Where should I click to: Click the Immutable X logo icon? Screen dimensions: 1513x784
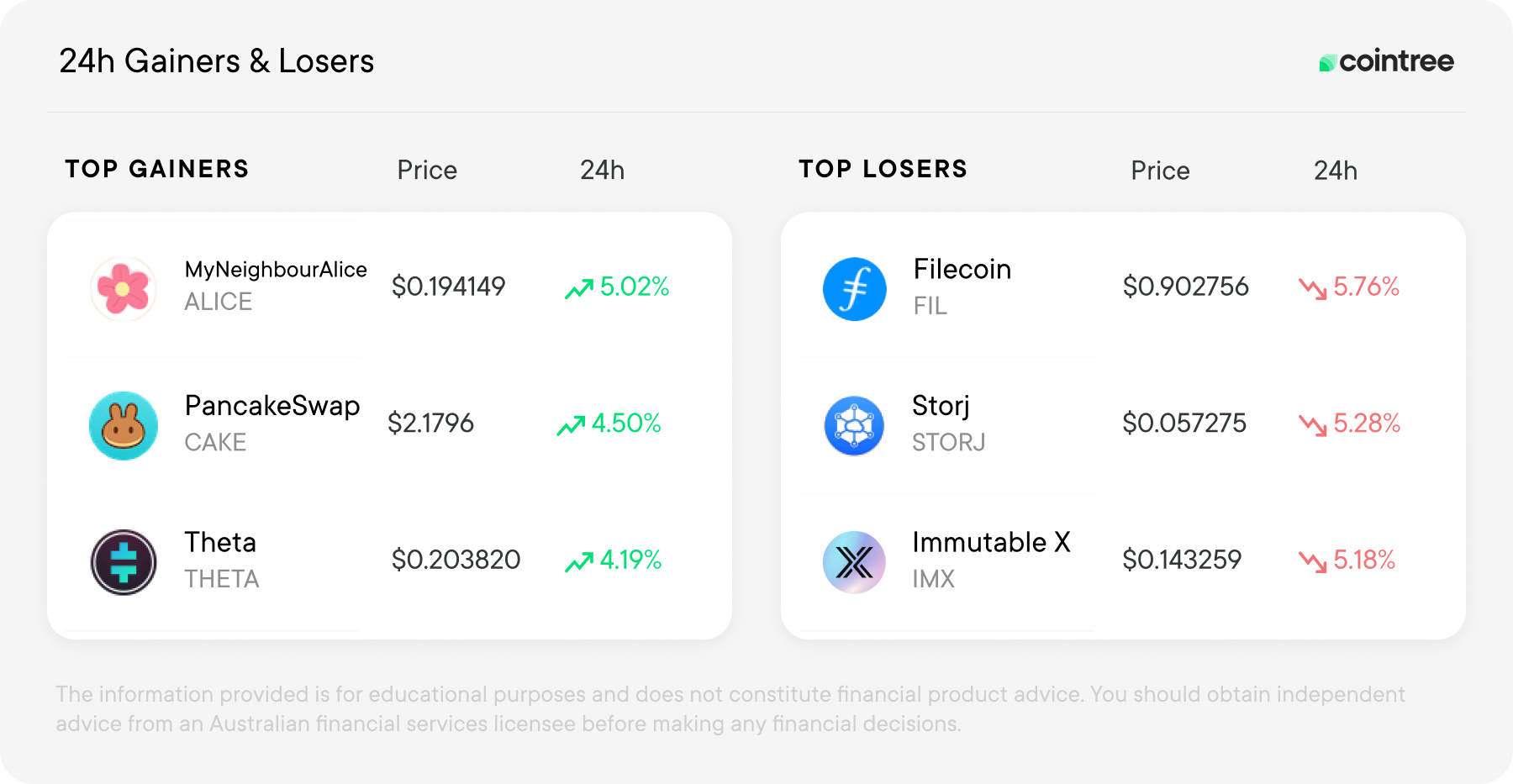(854, 562)
